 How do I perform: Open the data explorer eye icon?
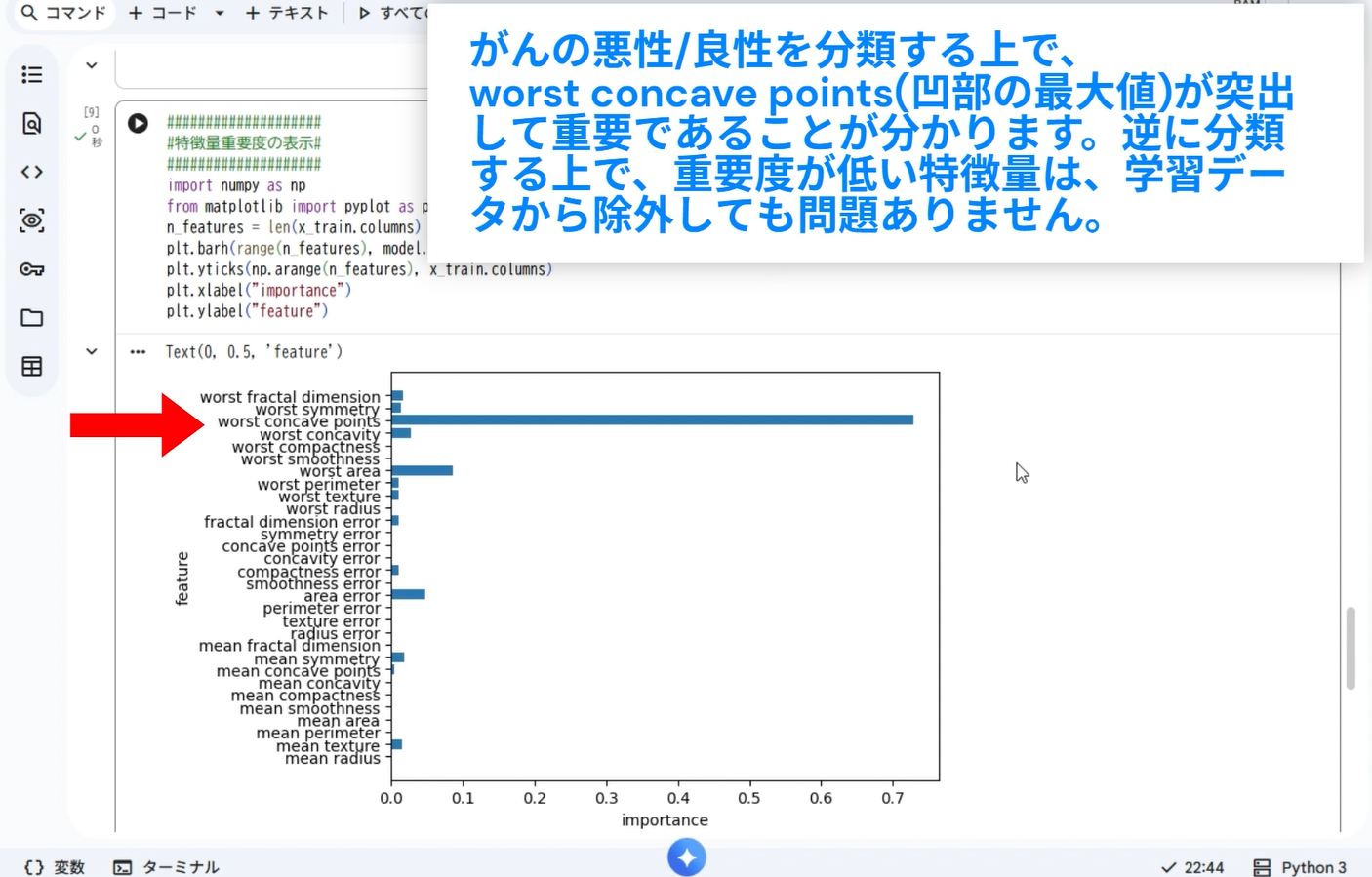[32, 220]
